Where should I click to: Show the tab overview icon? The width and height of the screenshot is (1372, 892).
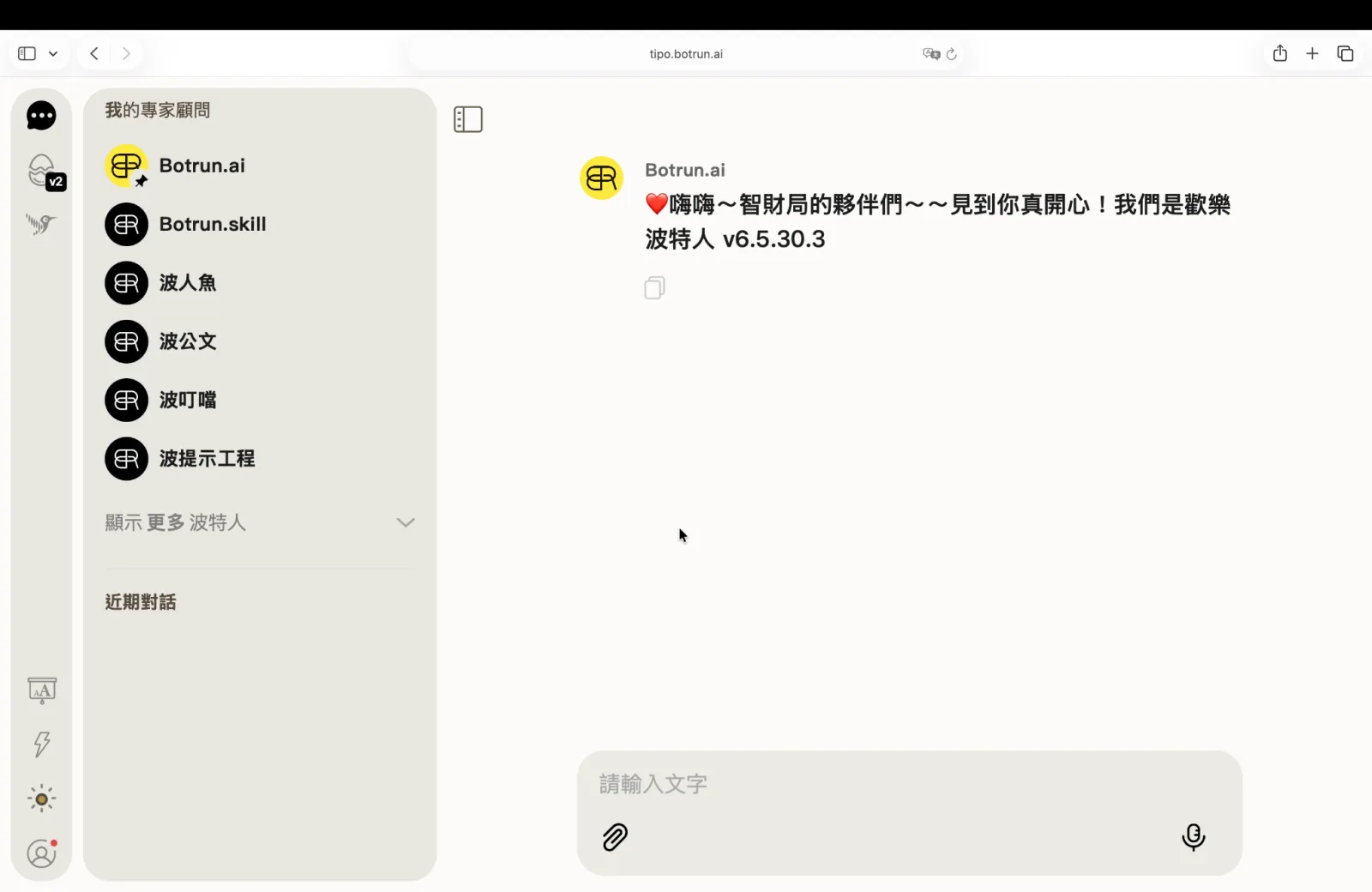point(1345,53)
